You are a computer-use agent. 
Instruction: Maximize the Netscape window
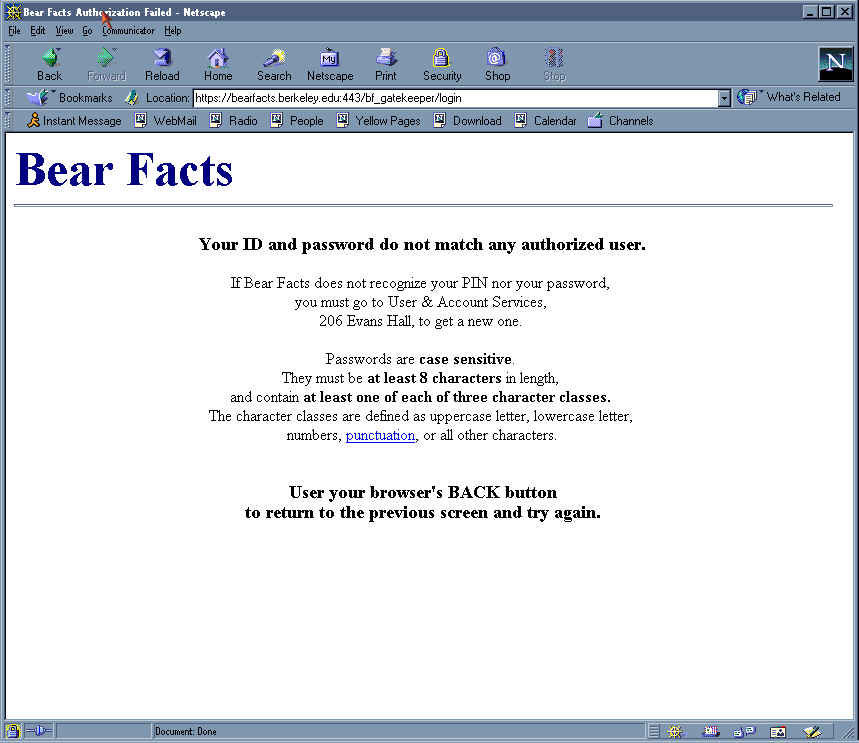(x=827, y=12)
